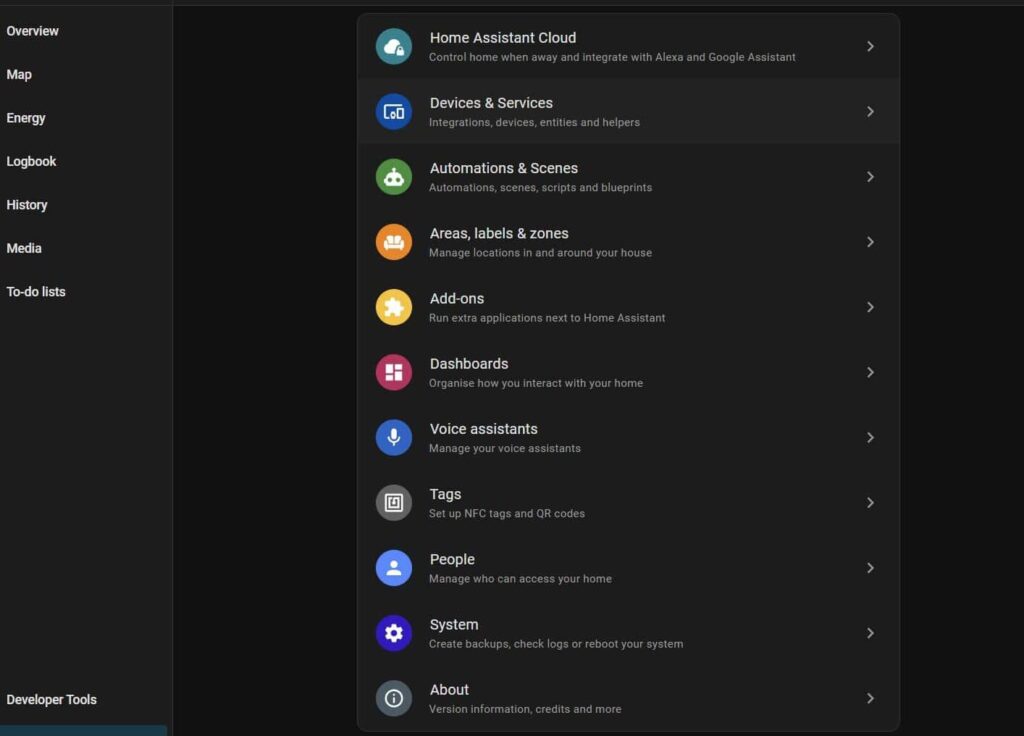
Task: Click the chevron on the About row
Action: click(871, 698)
